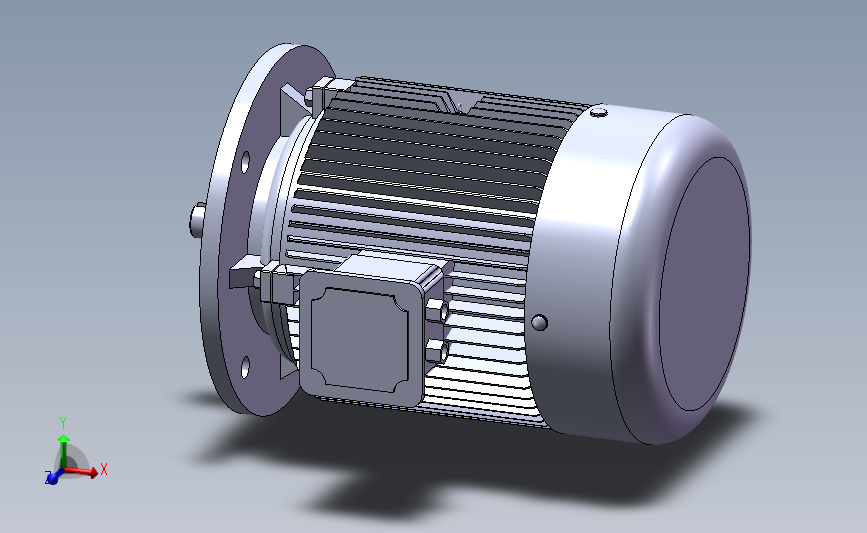Viewport: 867px width, 533px height.
Task: Click the side screw on fan cover
Action: pyautogui.click(x=539, y=322)
